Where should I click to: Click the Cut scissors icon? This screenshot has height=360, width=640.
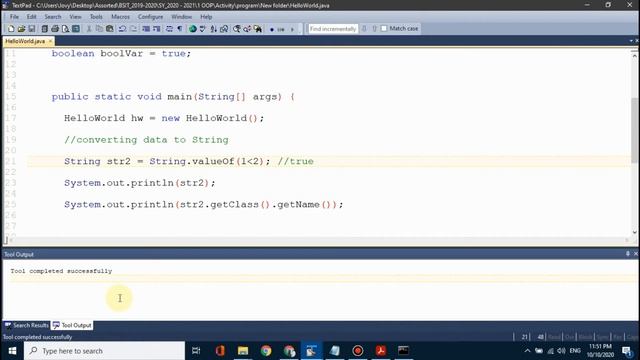(89, 29)
